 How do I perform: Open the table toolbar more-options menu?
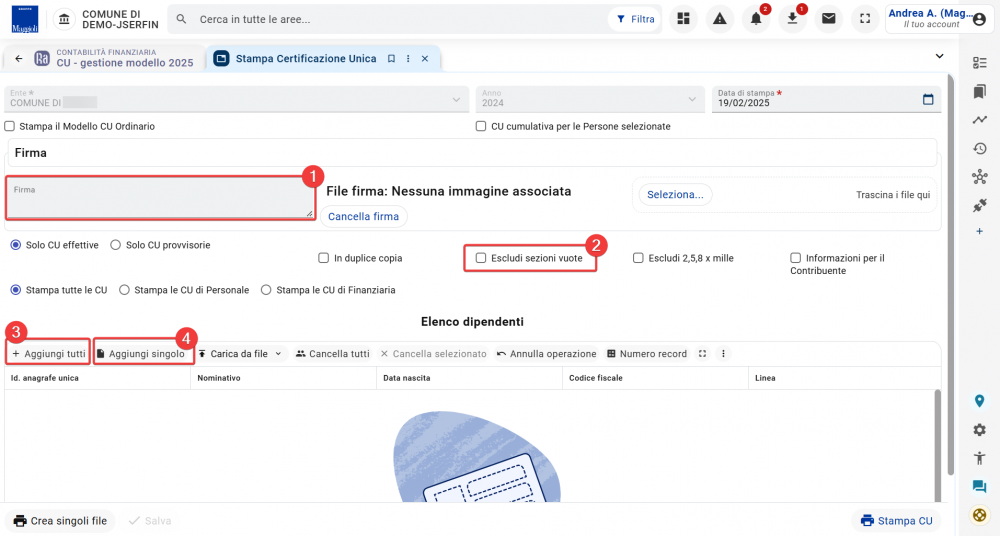click(x=723, y=354)
